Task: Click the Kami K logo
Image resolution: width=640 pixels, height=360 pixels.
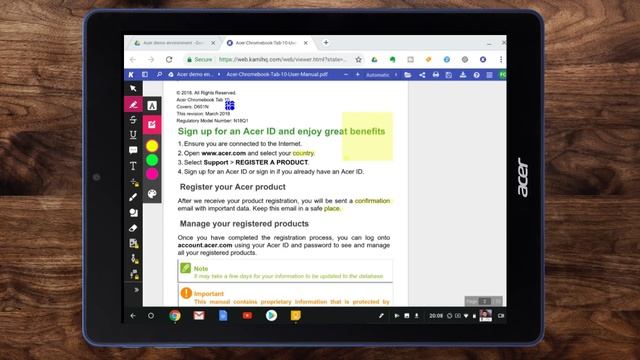Action: tap(131, 75)
